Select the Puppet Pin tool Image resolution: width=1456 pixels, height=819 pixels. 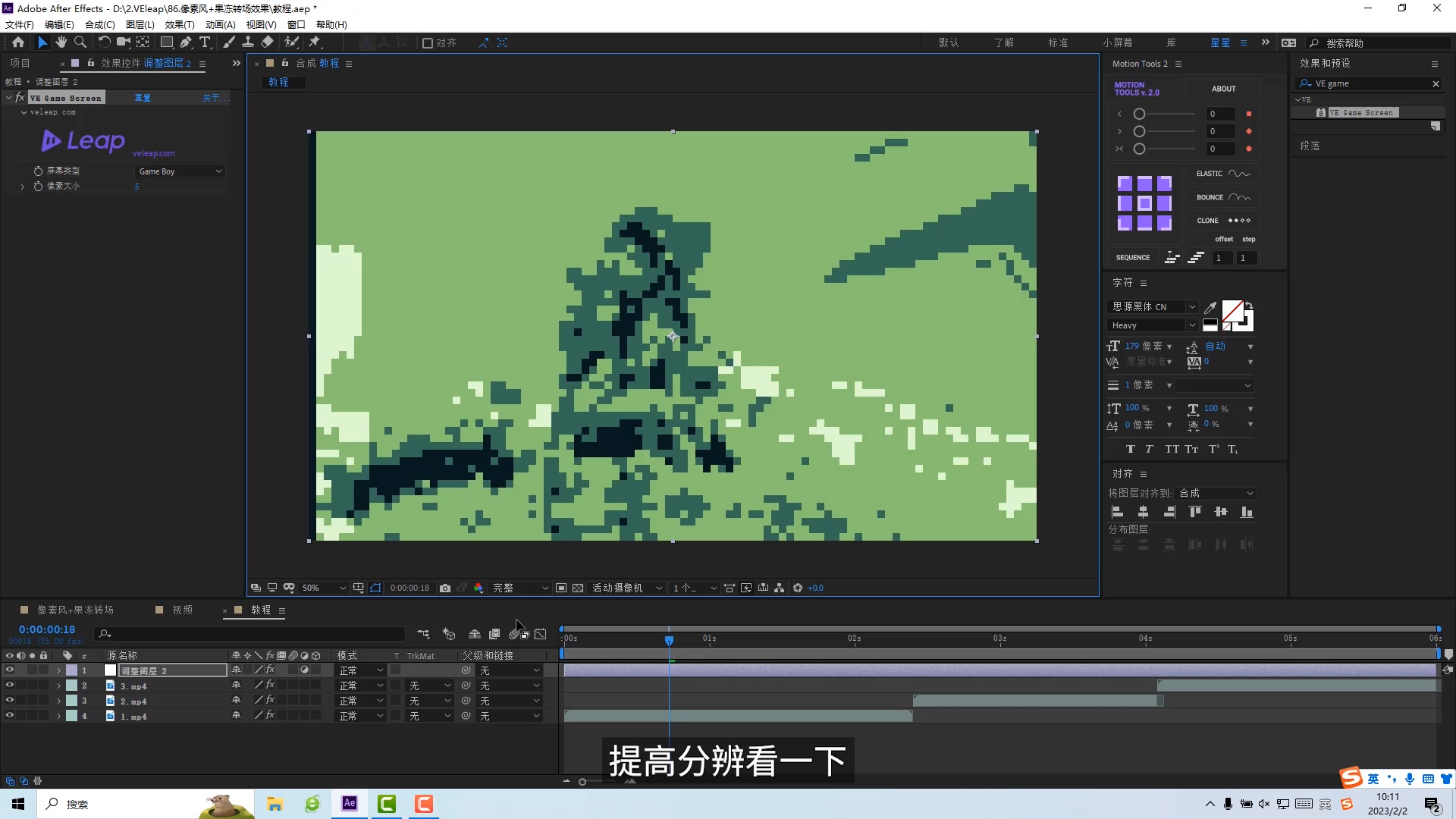(x=315, y=42)
